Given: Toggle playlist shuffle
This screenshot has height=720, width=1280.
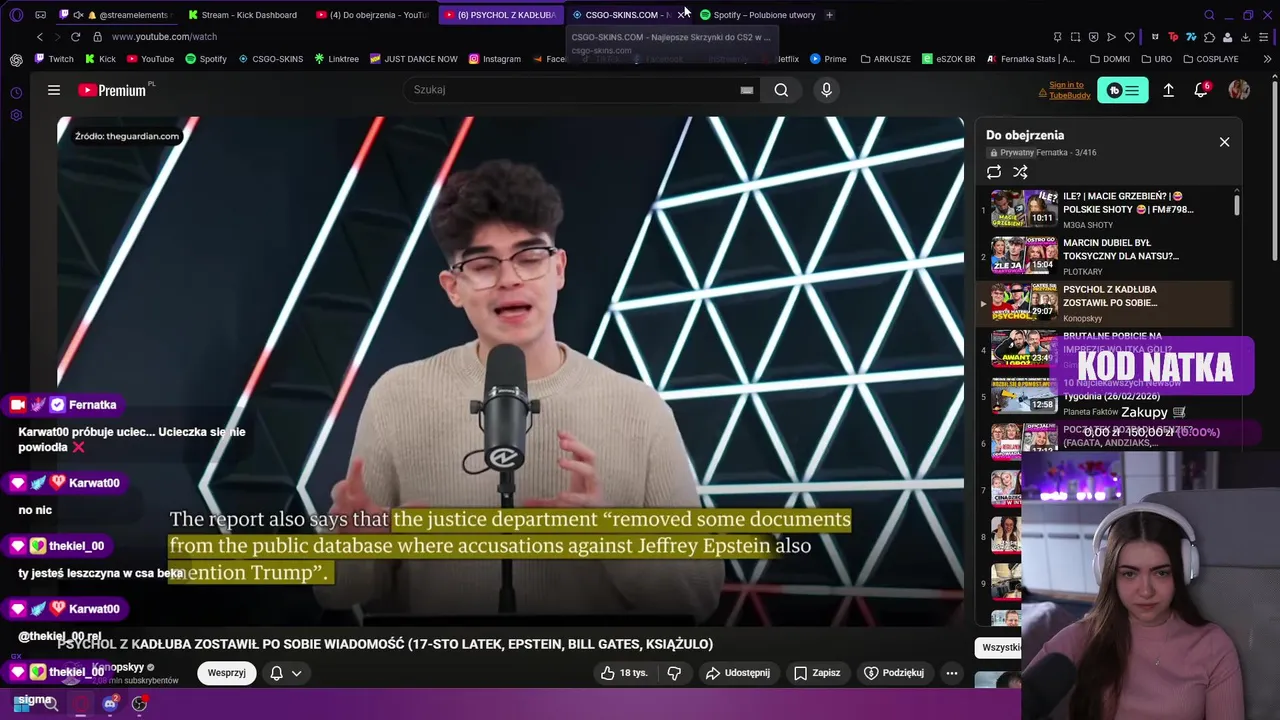Looking at the screenshot, I should pos(1020,172).
